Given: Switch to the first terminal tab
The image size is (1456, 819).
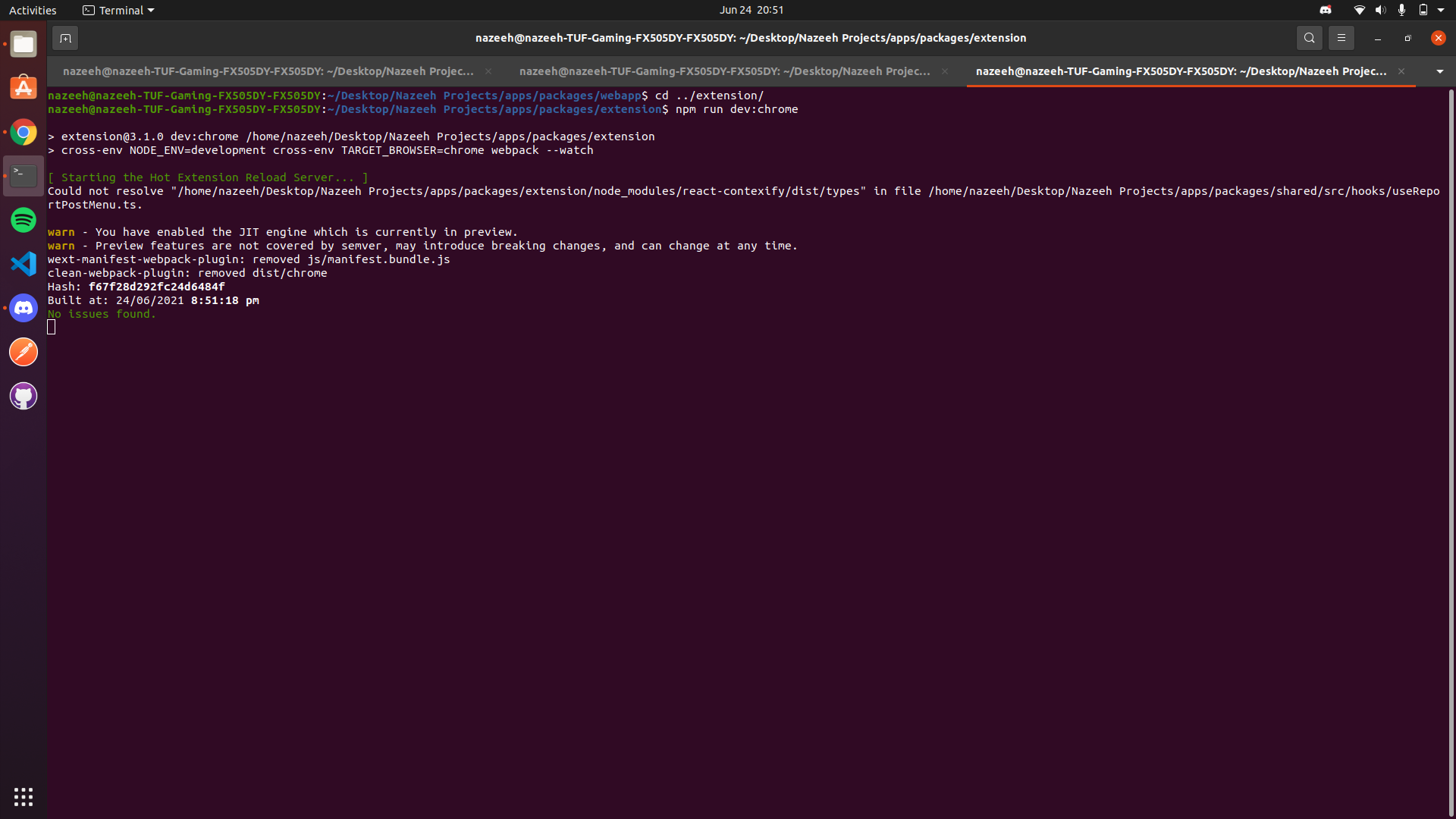Looking at the screenshot, I should [x=268, y=71].
